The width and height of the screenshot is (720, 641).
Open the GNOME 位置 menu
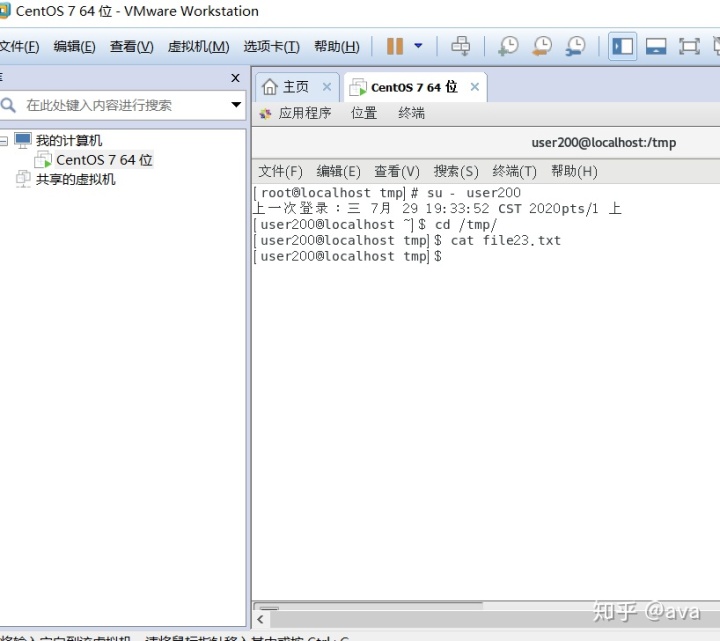click(364, 113)
